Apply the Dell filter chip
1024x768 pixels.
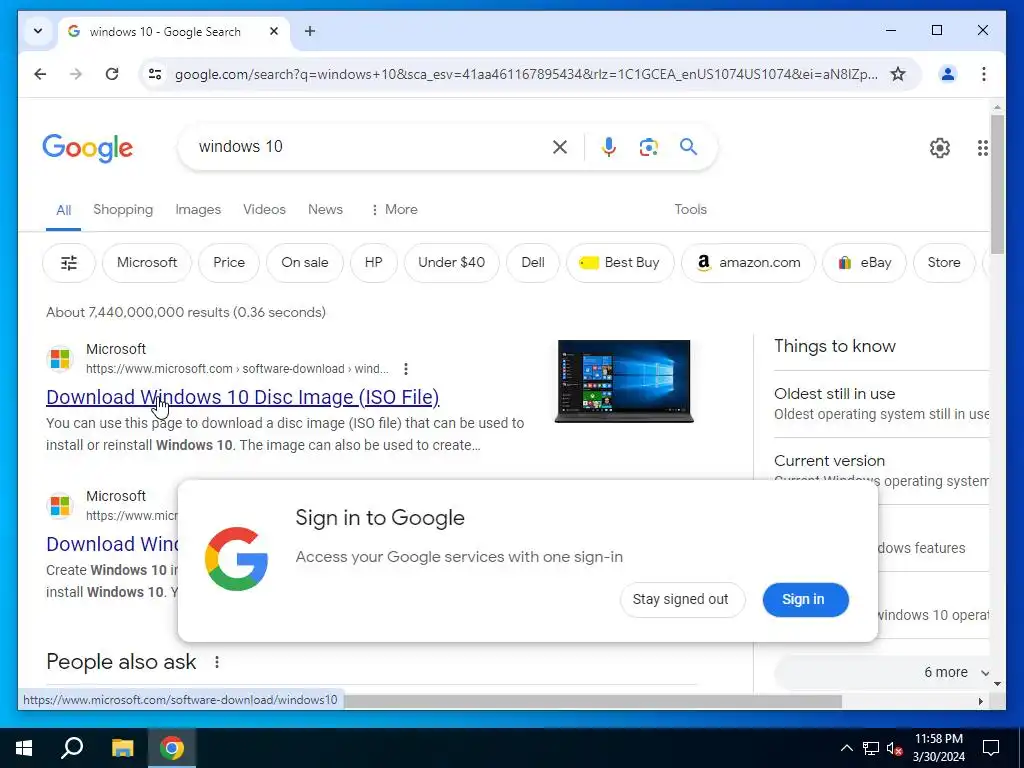coord(533,263)
